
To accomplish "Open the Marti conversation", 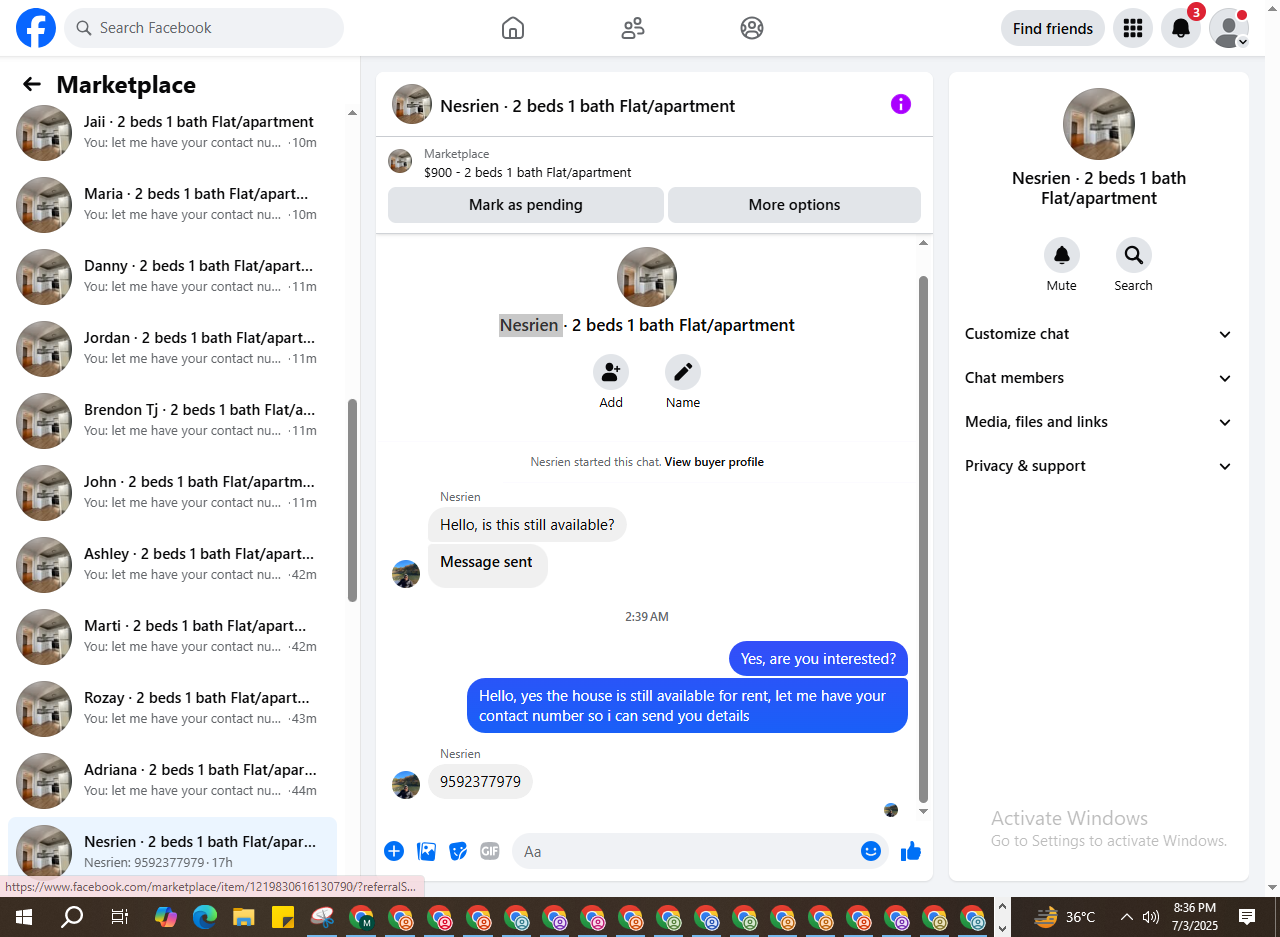I will [x=172, y=637].
